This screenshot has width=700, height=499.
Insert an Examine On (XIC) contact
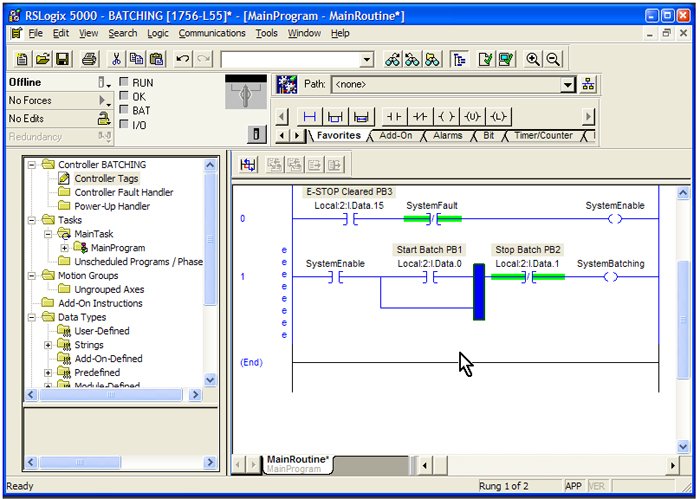click(x=394, y=117)
